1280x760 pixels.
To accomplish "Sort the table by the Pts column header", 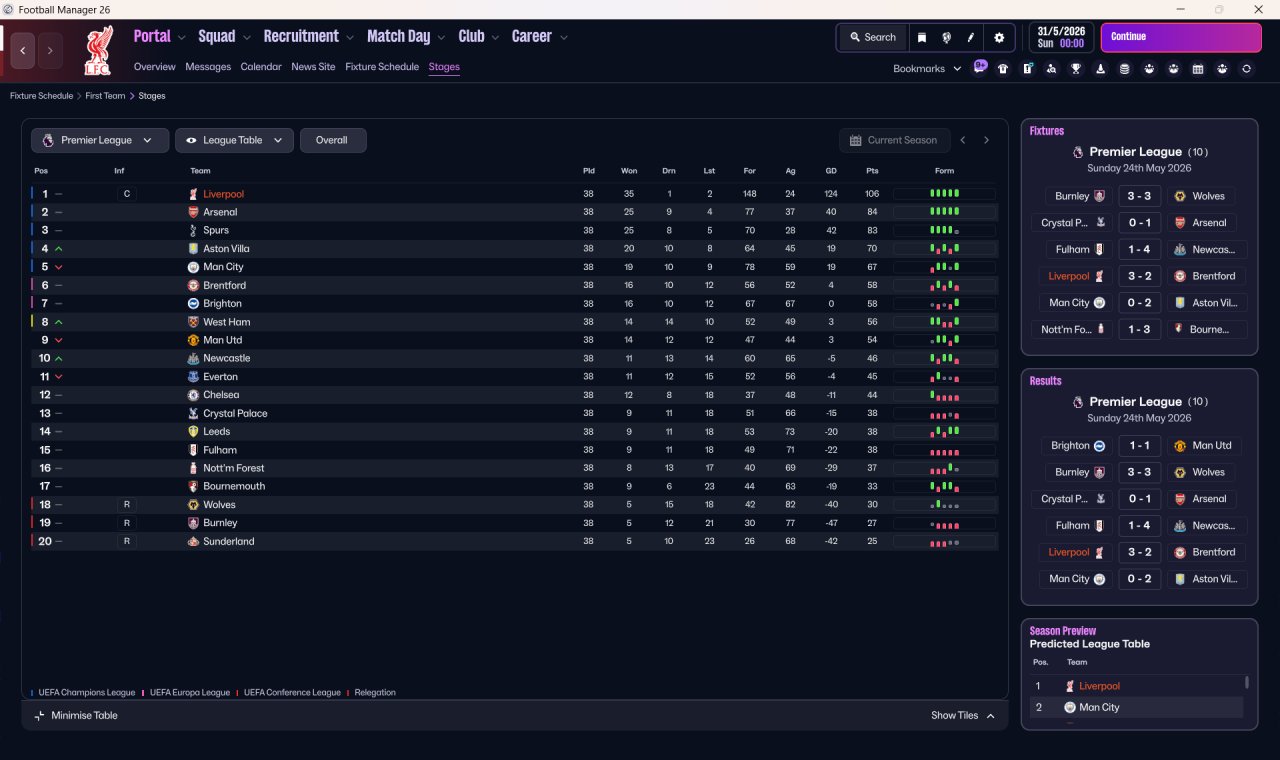I will (872, 171).
